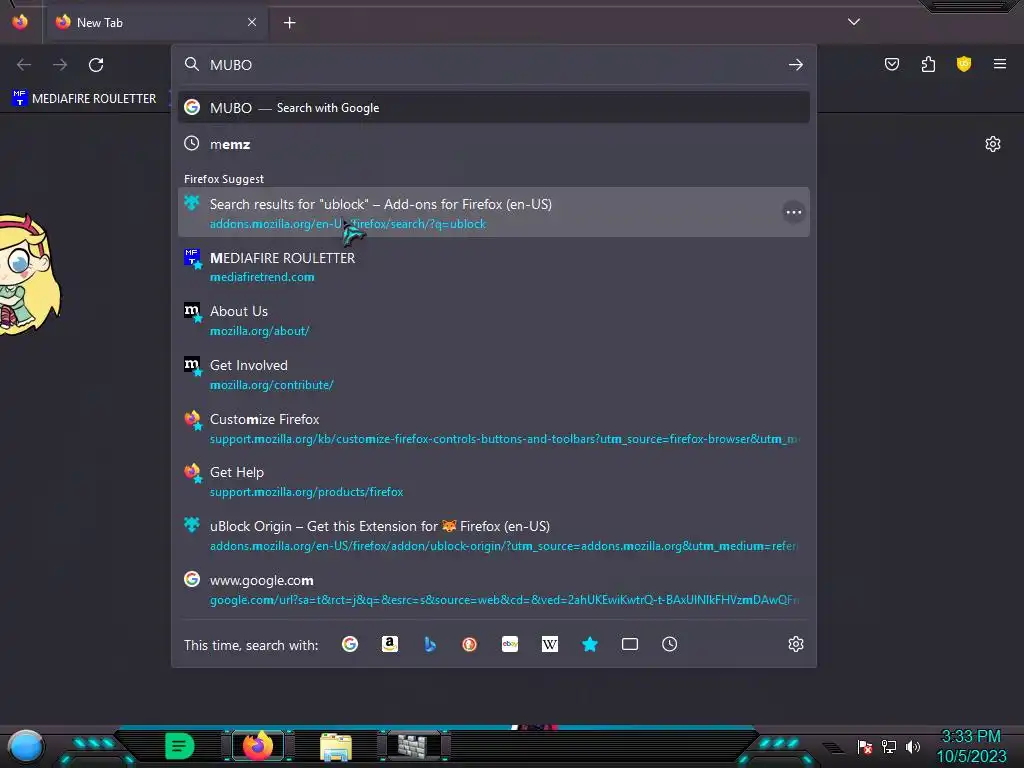Open search settings gear in dropdown
Image resolution: width=1024 pixels, height=768 pixels.
pyautogui.click(x=795, y=645)
